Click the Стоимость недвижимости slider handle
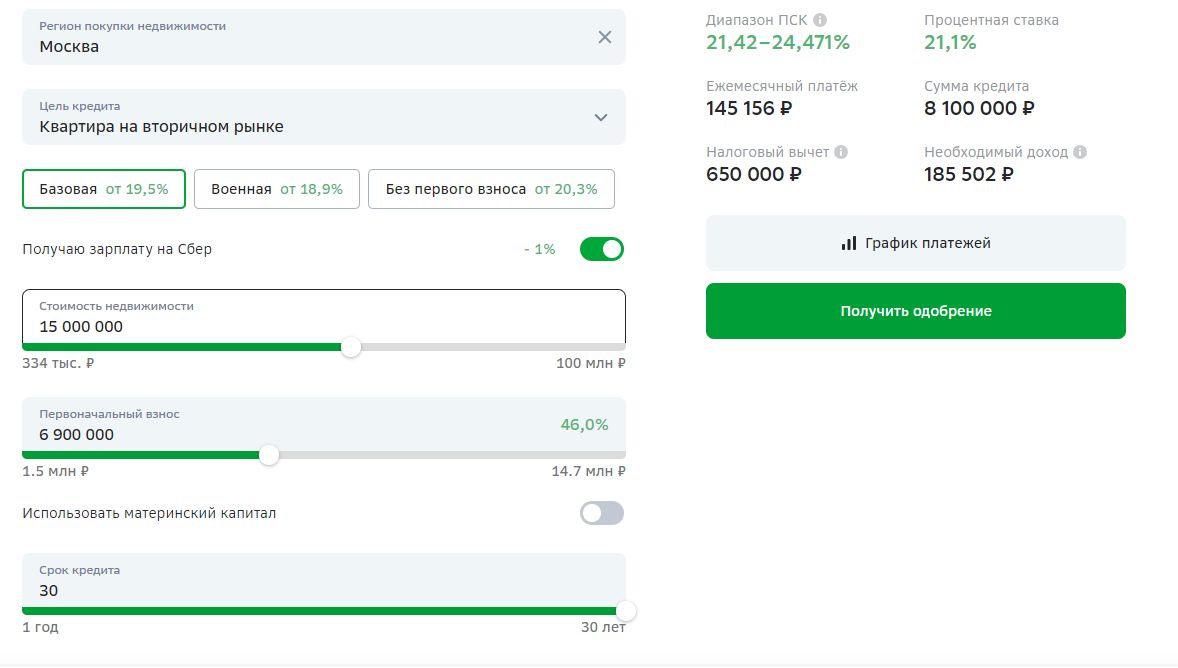The width and height of the screenshot is (1178, 668). [351, 347]
